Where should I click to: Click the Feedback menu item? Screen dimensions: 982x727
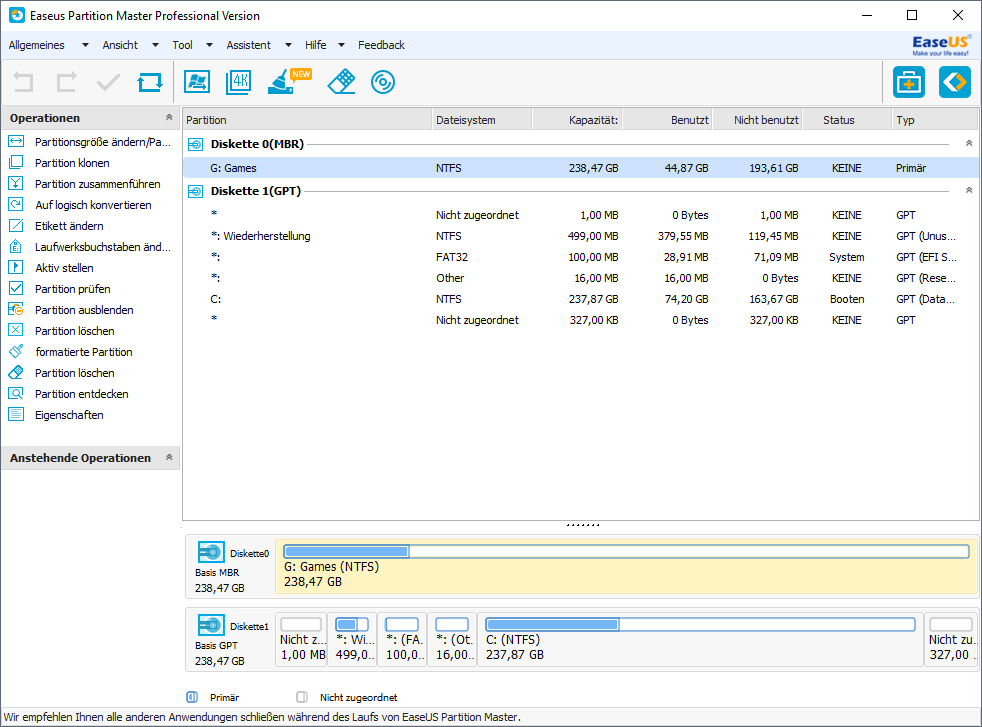[x=381, y=45]
